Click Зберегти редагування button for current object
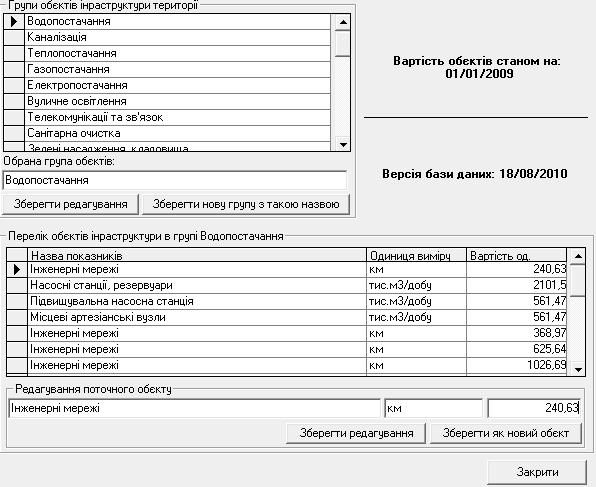The height and width of the screenshot is (487, 596). 356,433
